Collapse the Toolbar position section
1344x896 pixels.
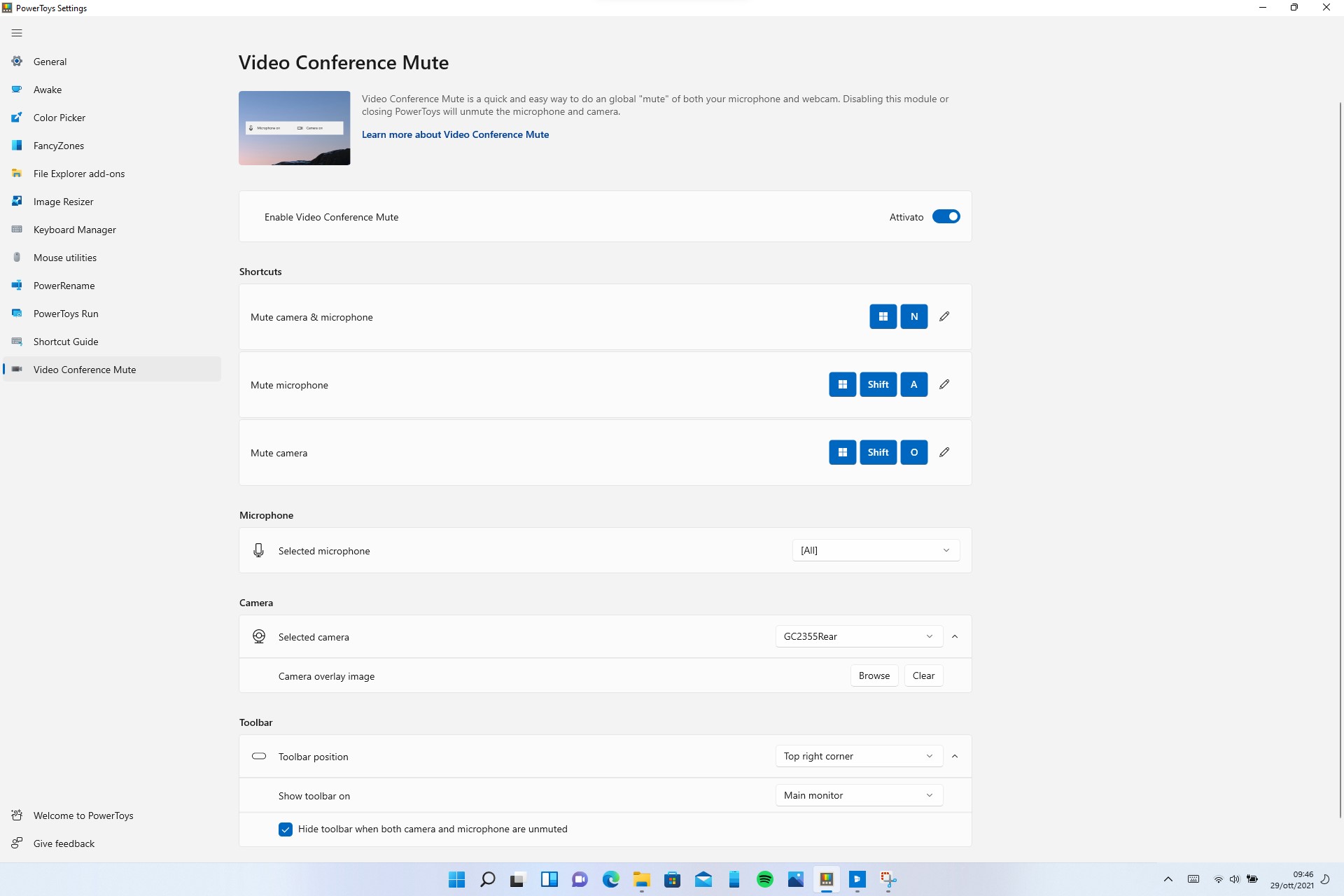coord(955,756)
